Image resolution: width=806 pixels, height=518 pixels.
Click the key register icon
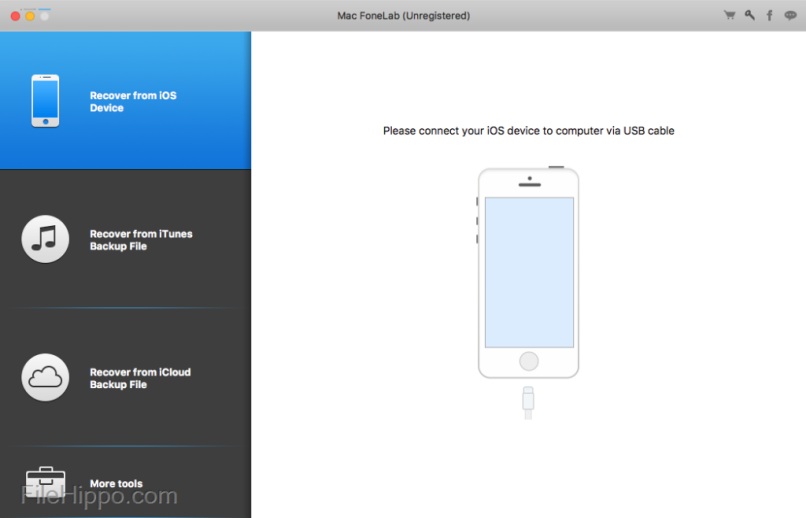750,16
